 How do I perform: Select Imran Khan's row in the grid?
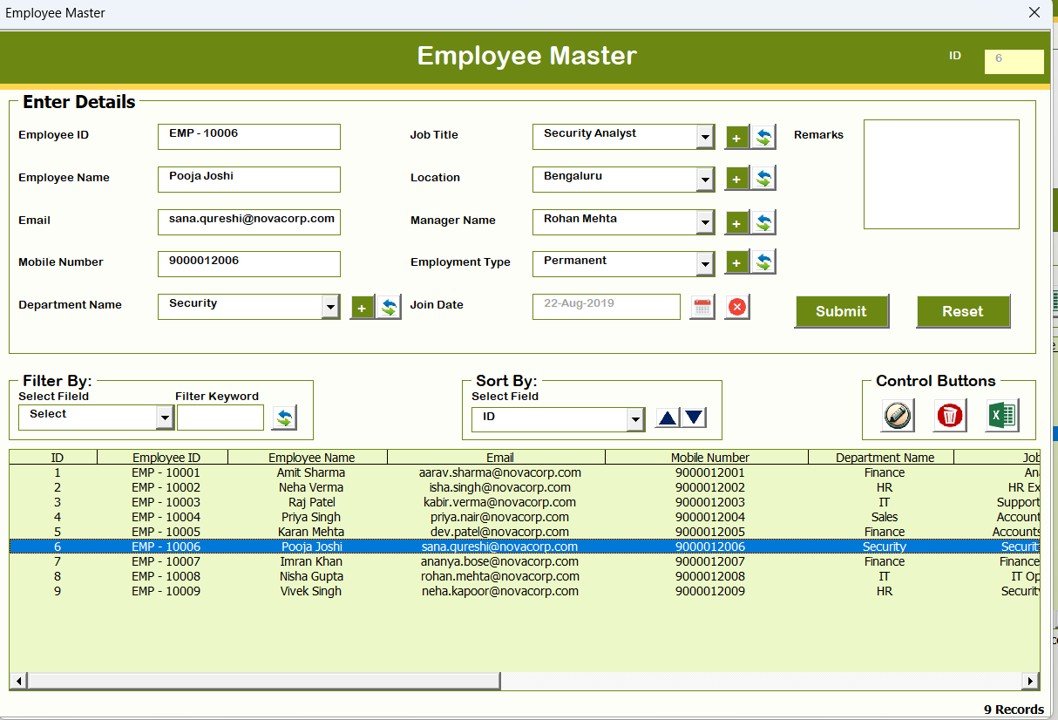[300, 562]
